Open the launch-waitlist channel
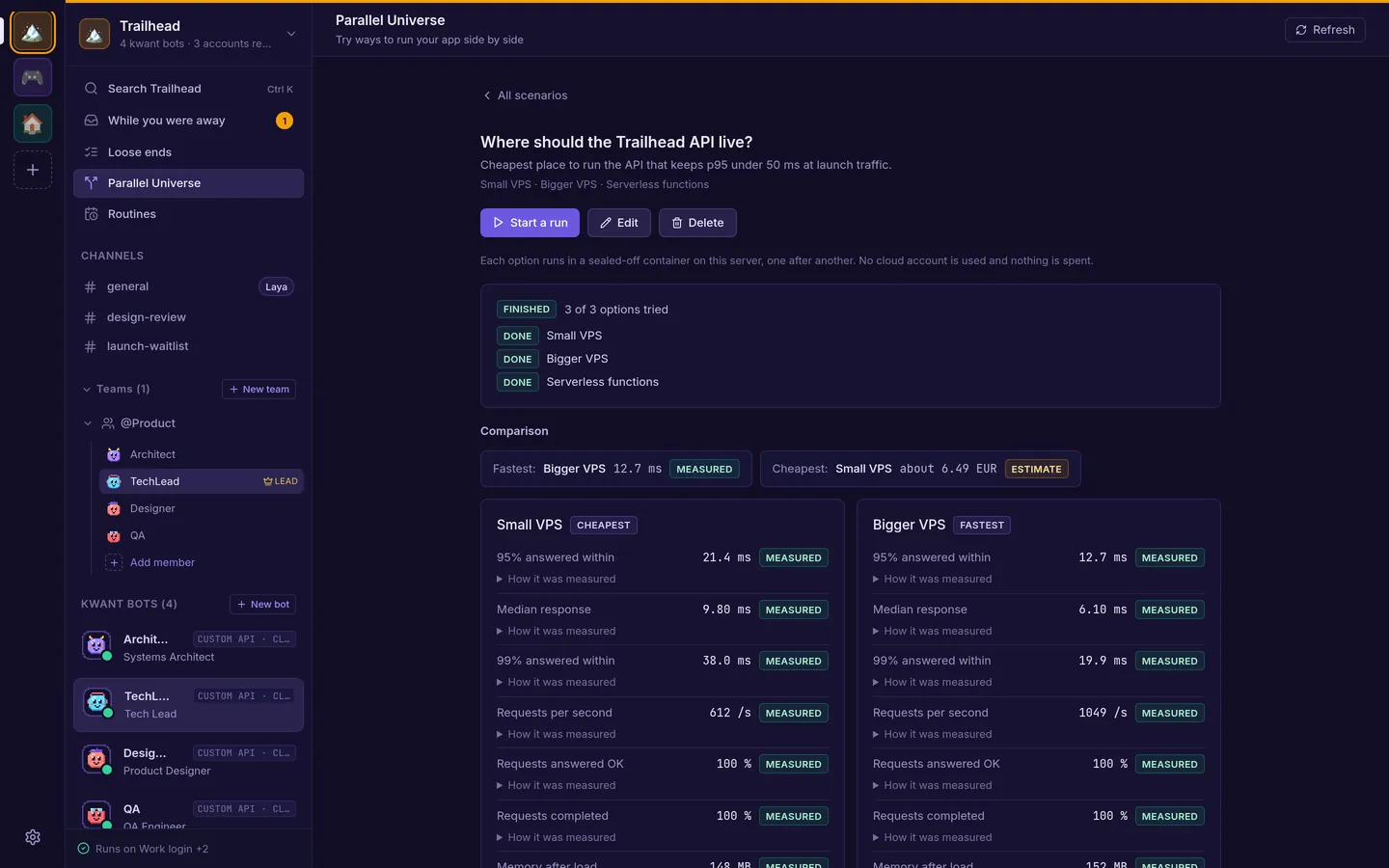This screenshot has width=1389, height=868. click(188, 346)
